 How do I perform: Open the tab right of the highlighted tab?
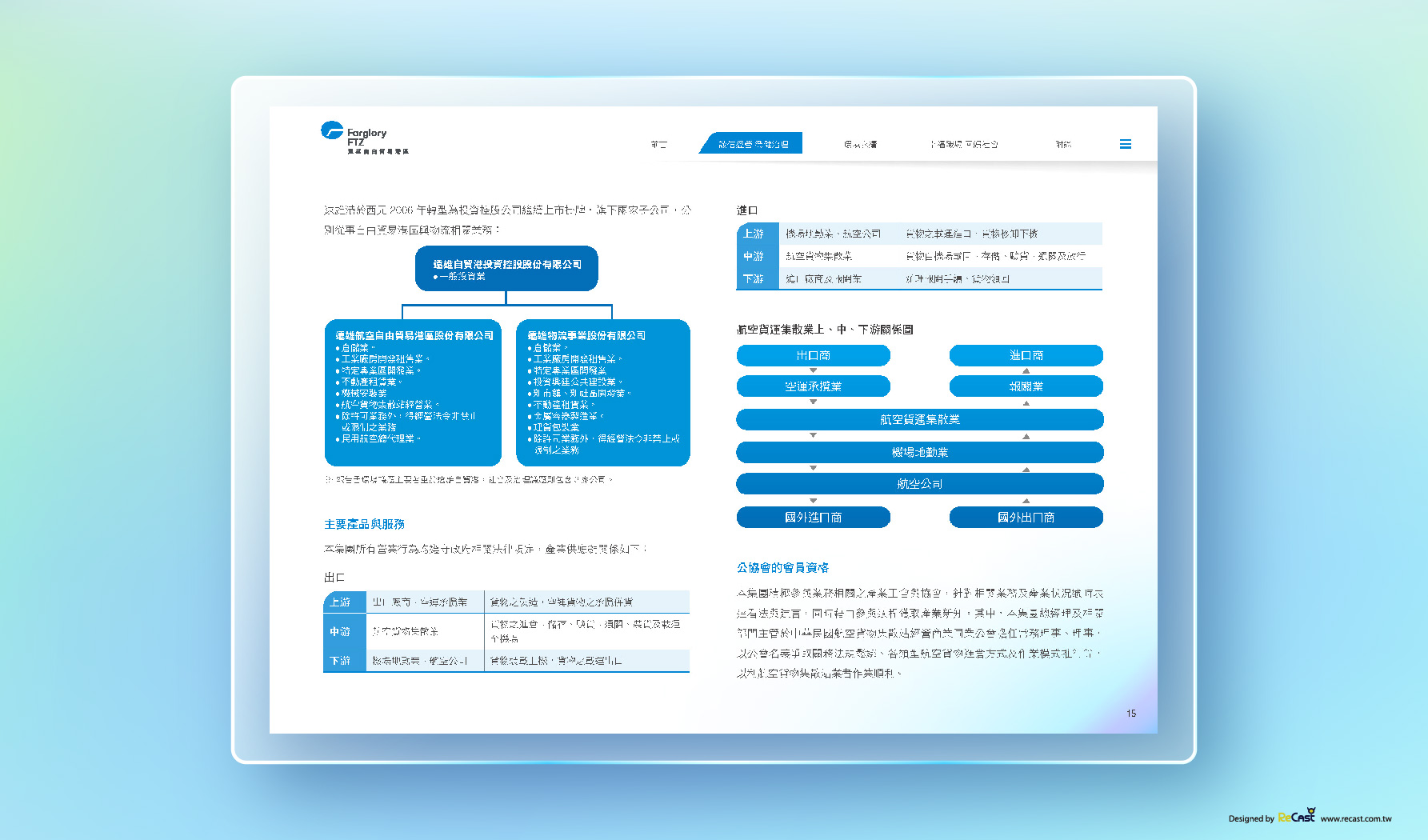(x=860, y=144)
